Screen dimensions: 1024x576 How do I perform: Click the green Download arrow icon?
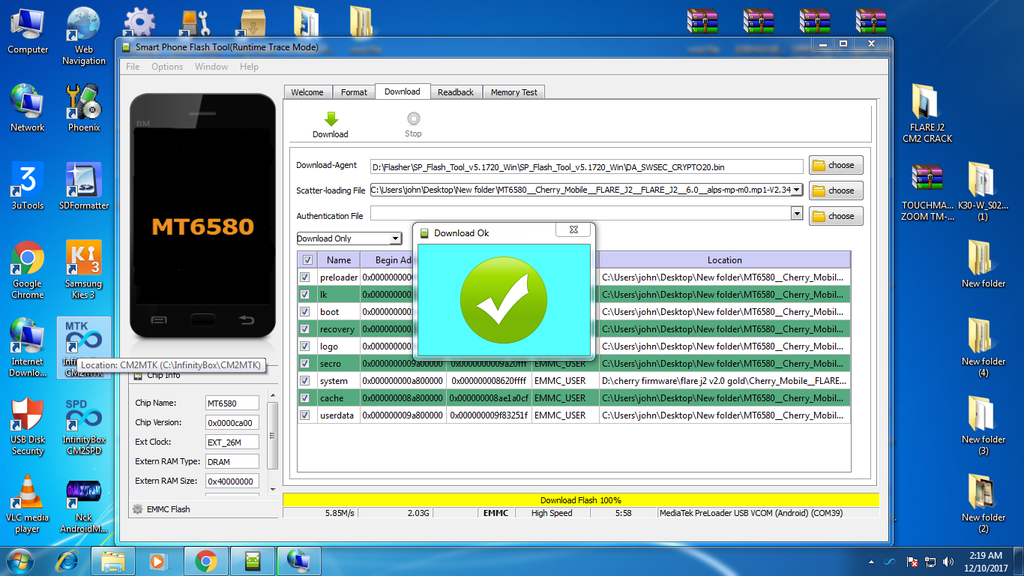click(330, 119)
